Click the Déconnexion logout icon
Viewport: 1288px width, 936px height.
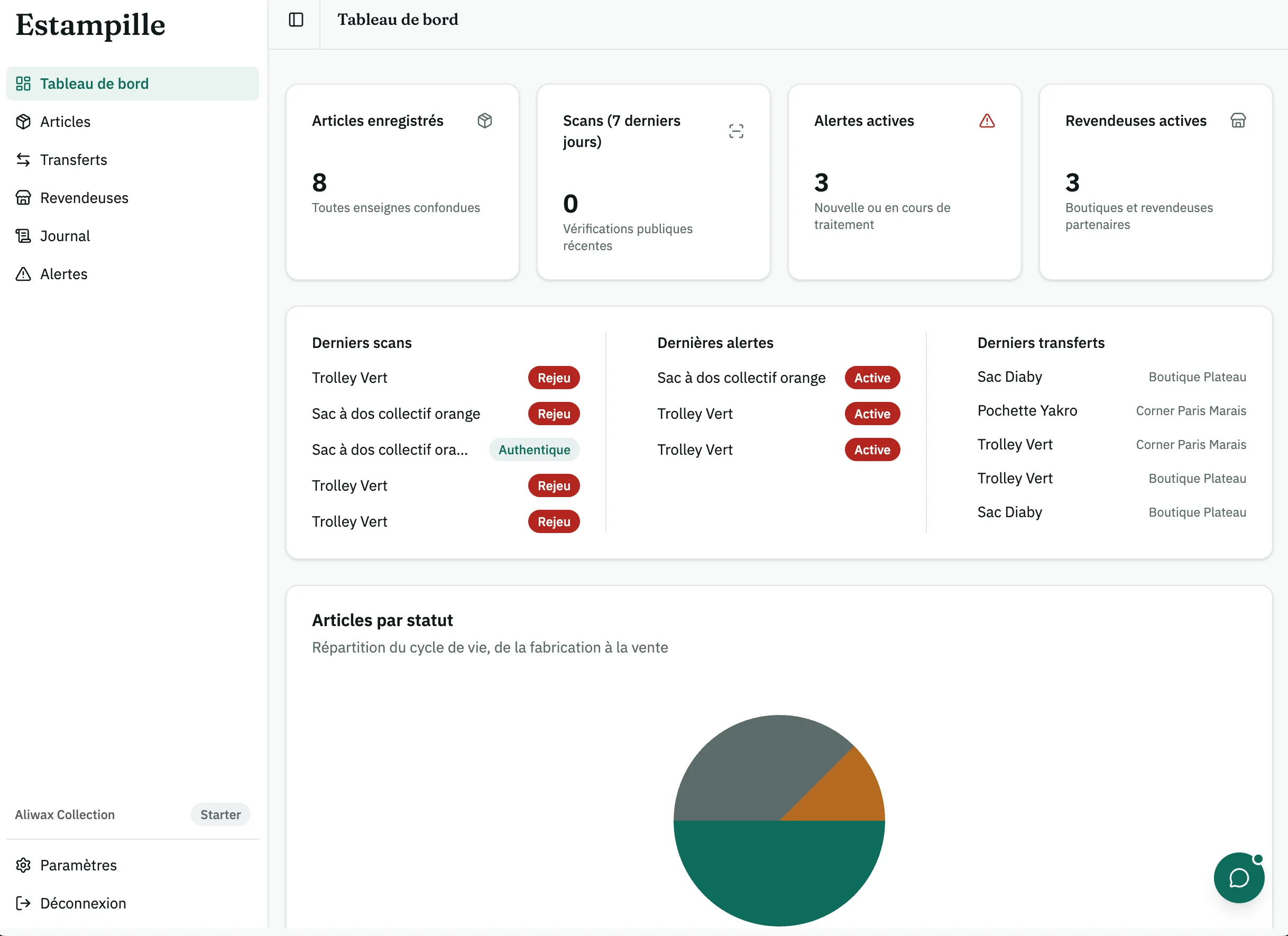click(23, 903)
